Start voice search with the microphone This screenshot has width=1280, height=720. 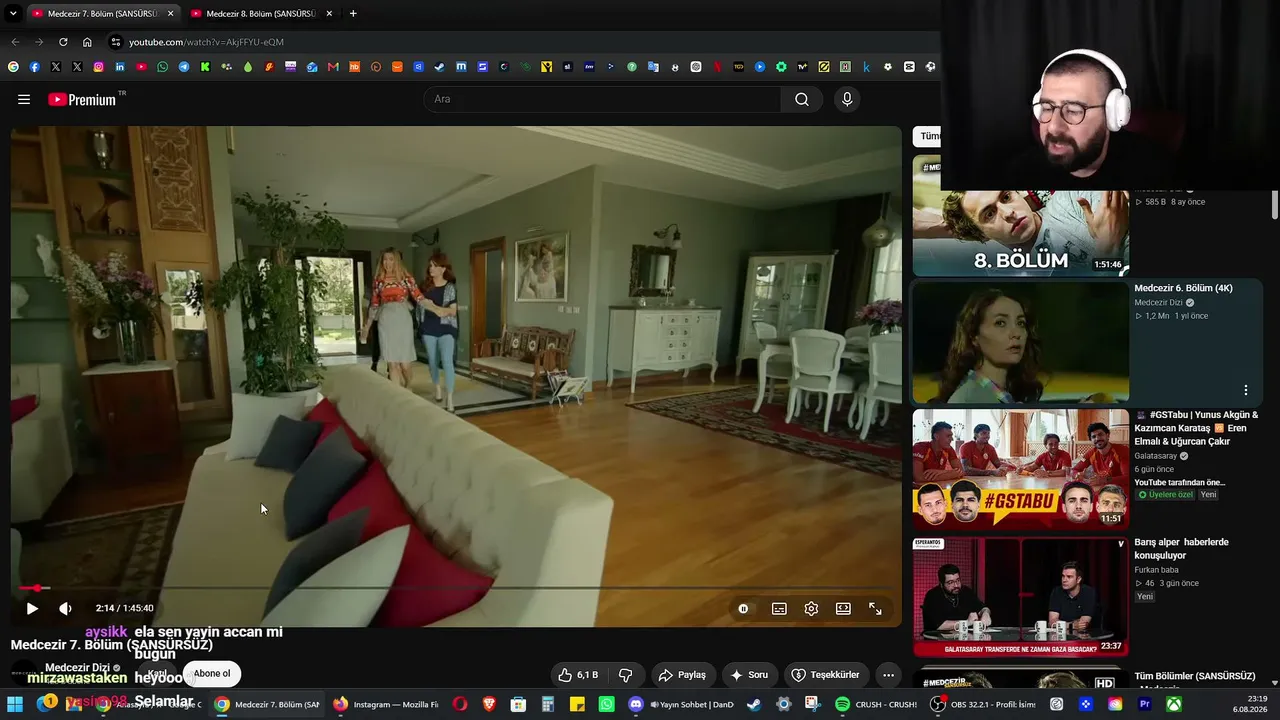click(847, 99)
